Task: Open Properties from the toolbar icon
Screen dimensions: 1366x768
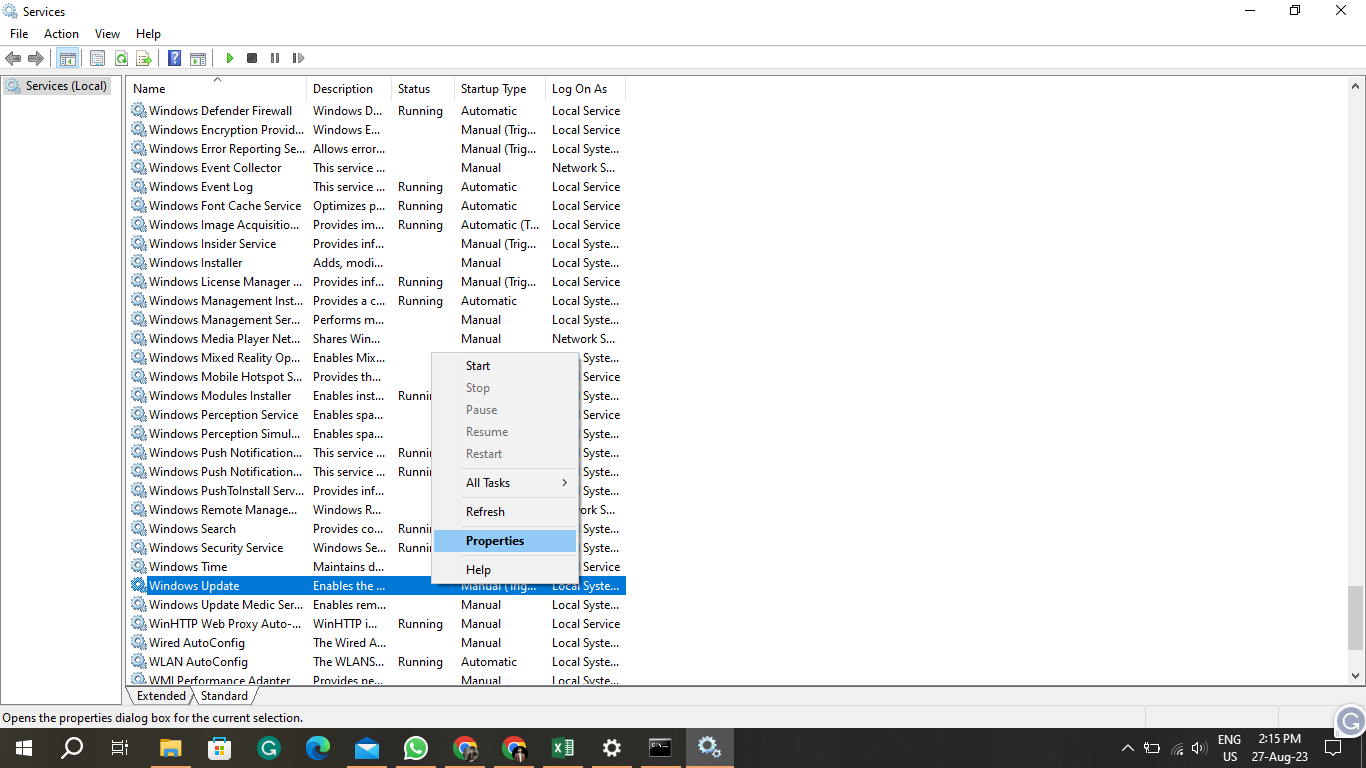Action: click(97, 58)
